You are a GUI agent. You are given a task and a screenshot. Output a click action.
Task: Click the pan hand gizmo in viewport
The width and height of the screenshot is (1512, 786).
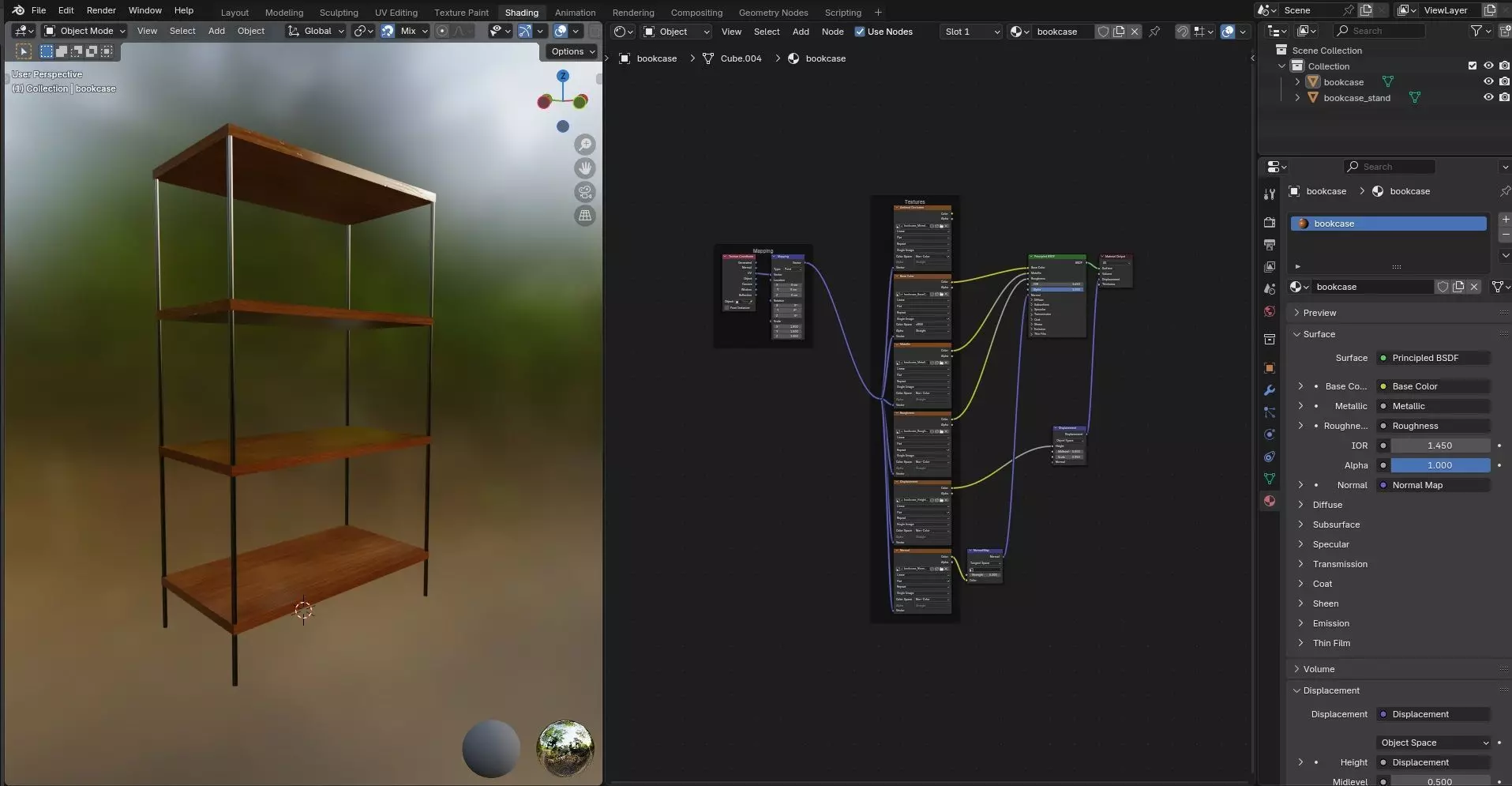click(585, 168)
